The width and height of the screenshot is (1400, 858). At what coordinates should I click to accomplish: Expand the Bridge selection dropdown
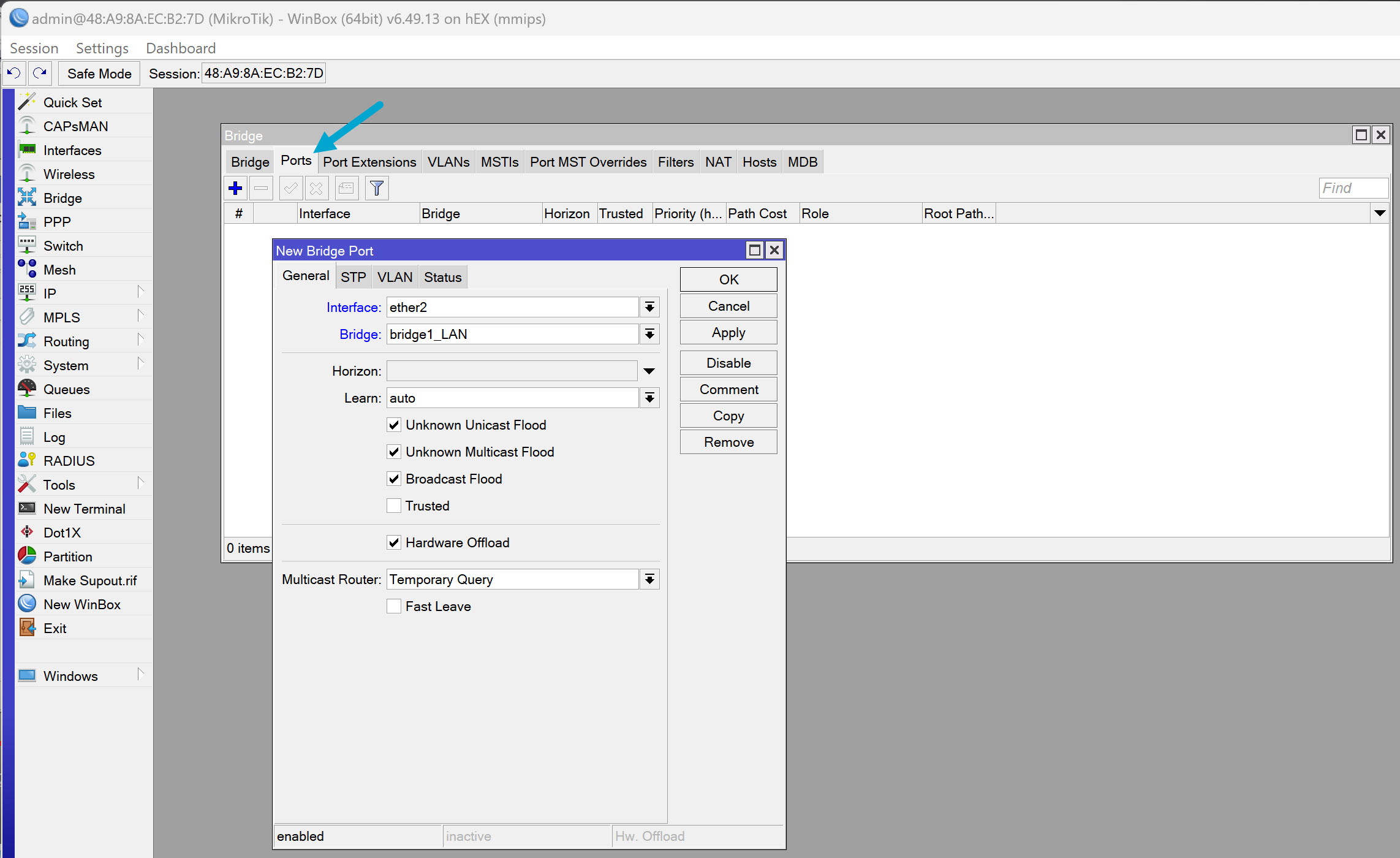pyautogui.click(x=649, y=334)
